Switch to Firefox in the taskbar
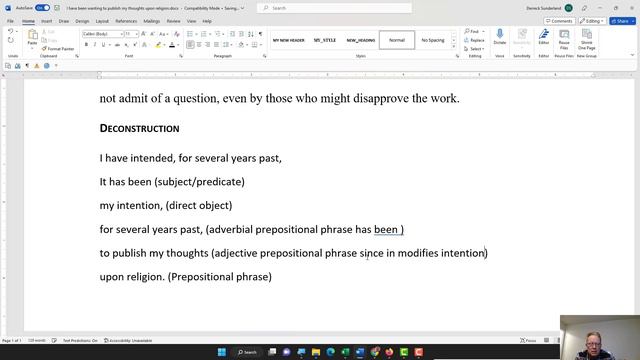The width and height of the screenshot is (640, 360). click(x=389, y=352)
